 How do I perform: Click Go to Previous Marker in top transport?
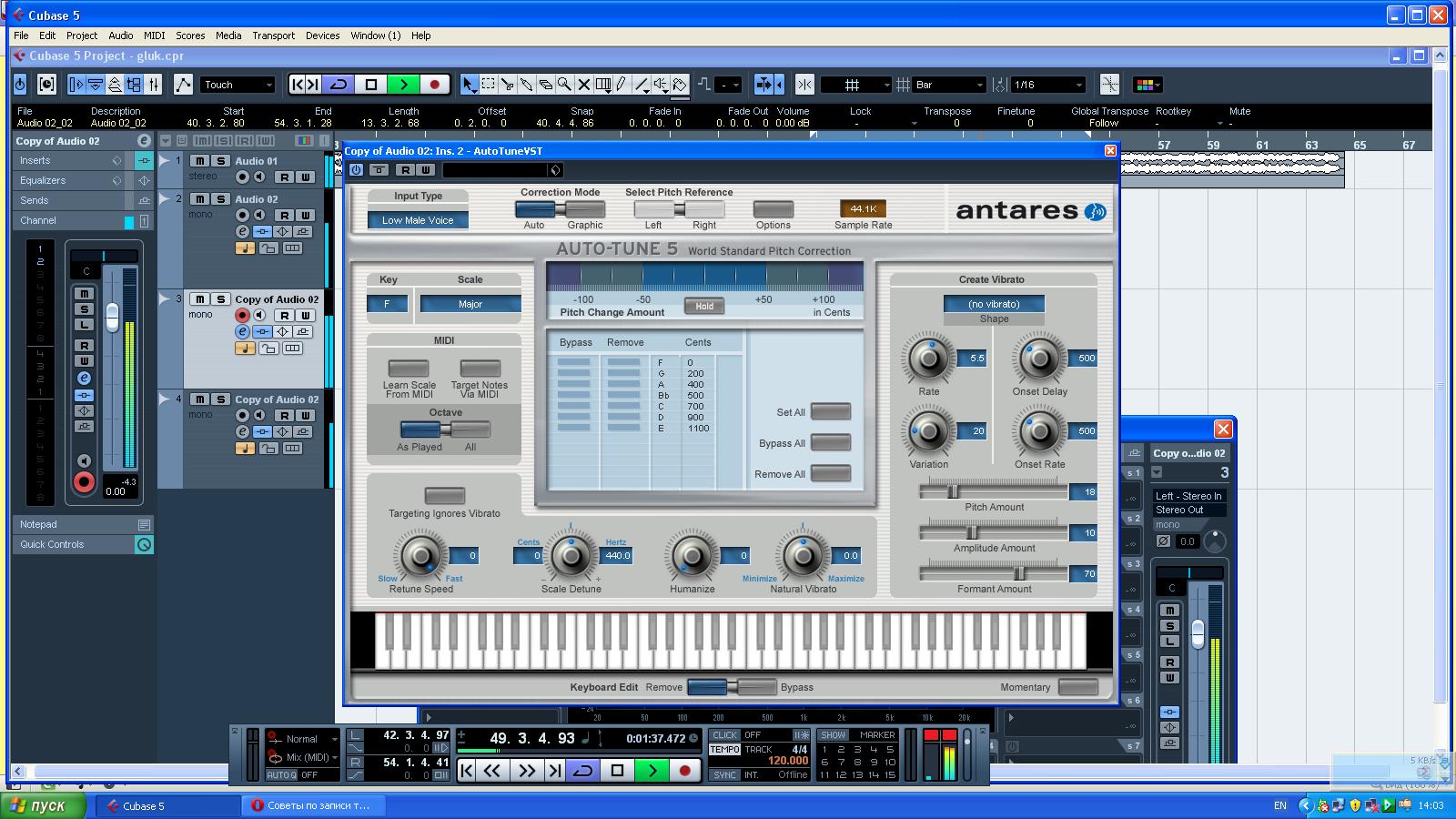297,85
